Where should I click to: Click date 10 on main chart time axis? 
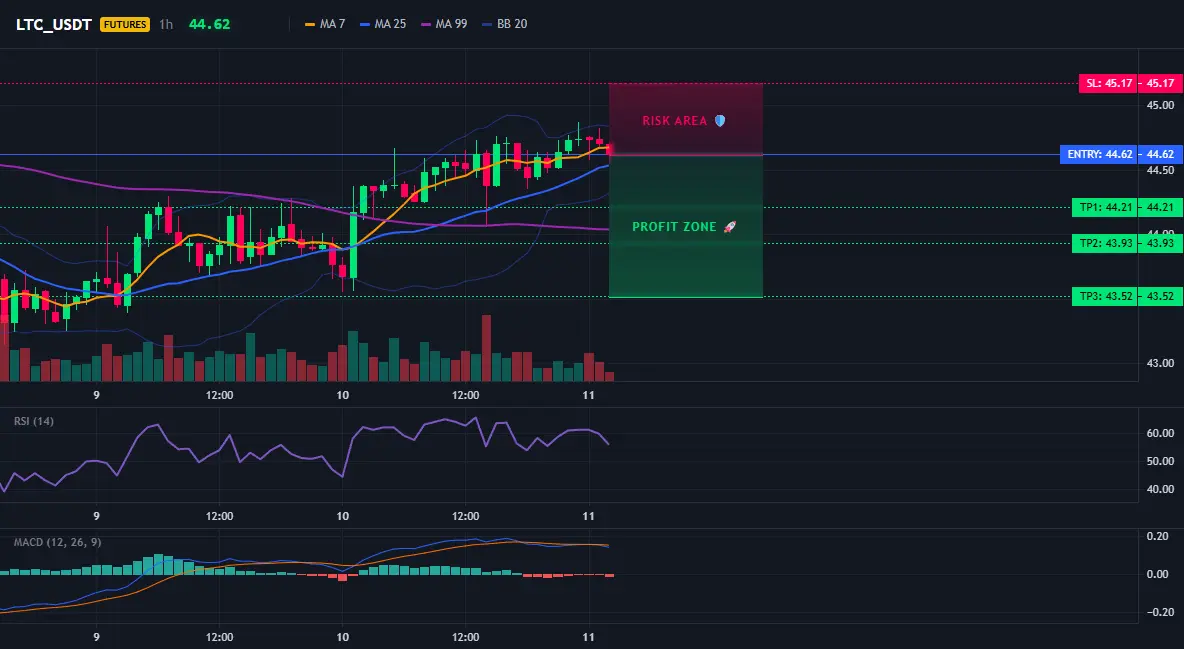coord(342,395)
